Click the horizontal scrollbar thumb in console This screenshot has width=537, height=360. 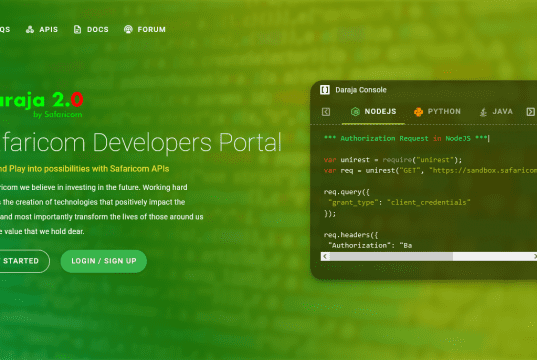(391, 256)
